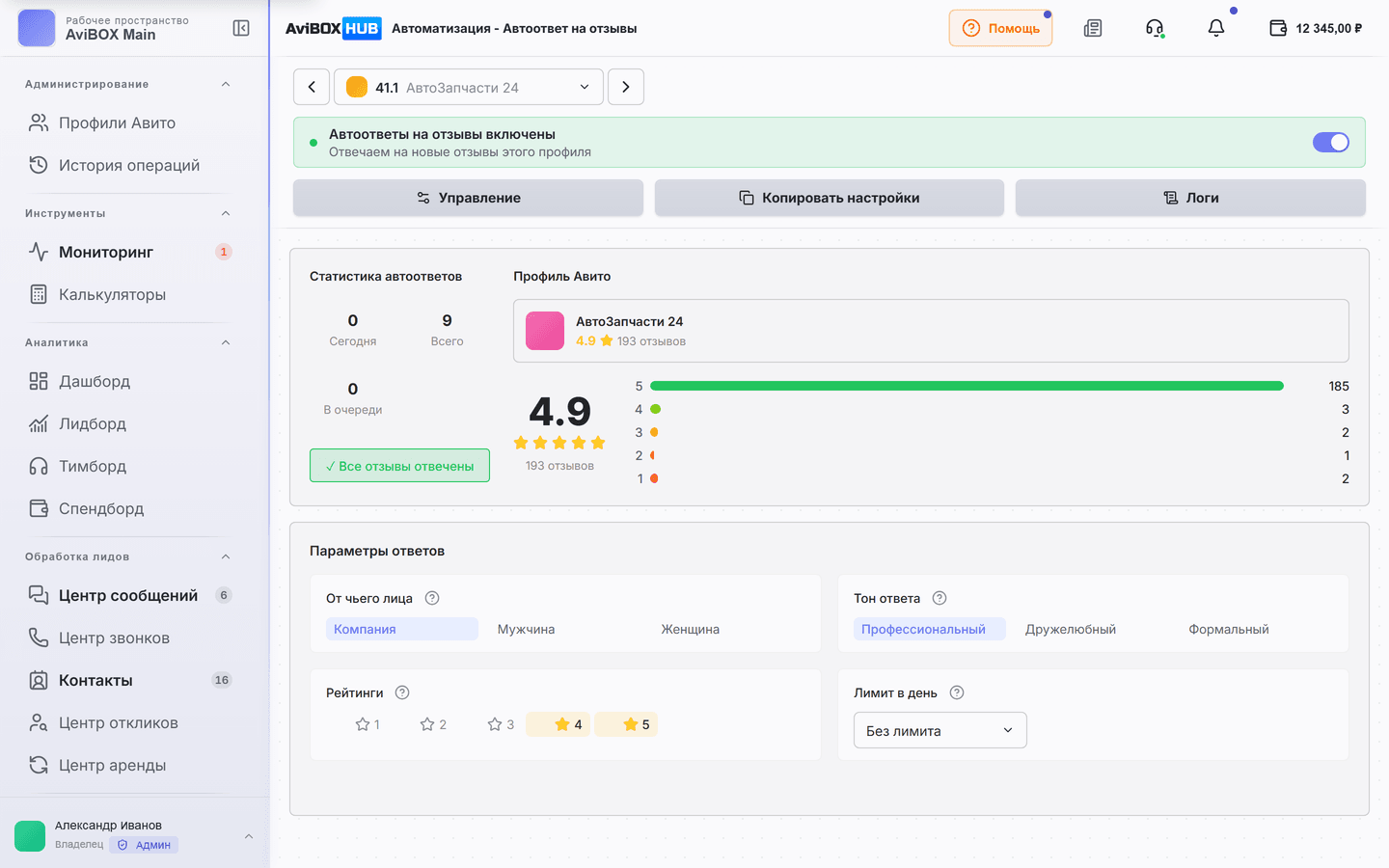Viewport: 1389px width, 868px height.
Task: Collapse the Инструменты section
Action: [226, 213]
